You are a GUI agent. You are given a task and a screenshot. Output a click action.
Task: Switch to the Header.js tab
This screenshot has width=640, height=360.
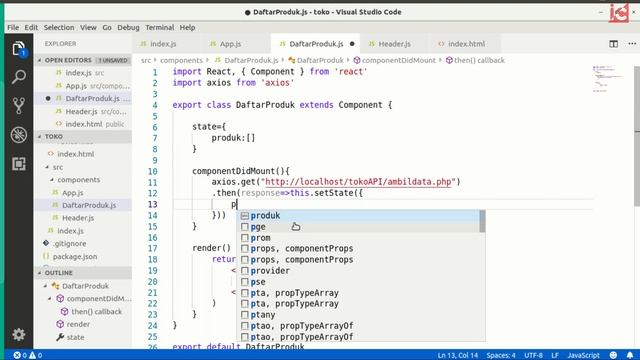tap(394, 44)
